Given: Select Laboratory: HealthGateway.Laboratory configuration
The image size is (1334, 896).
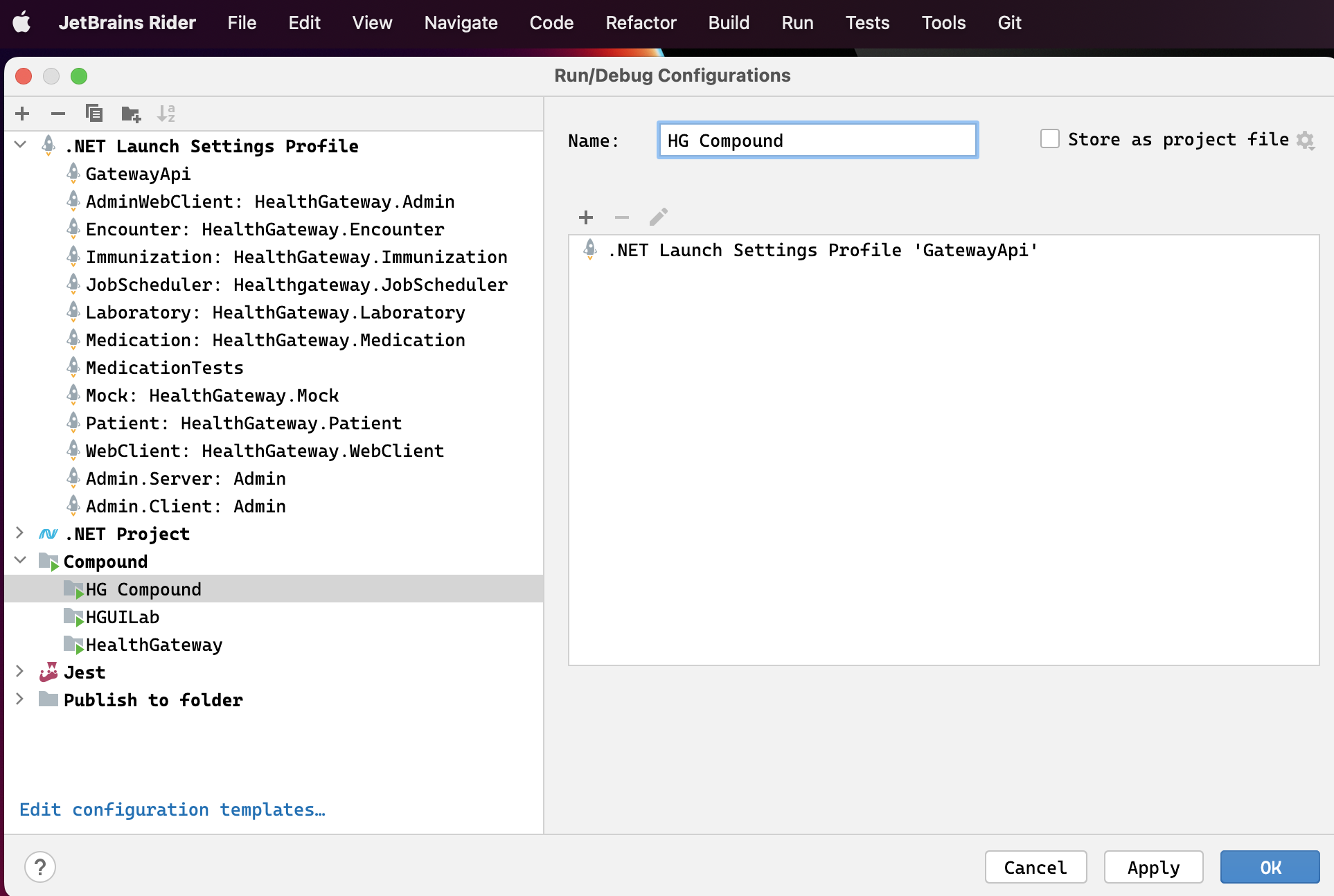Looking at the screenshot, I should coord(275,312).
